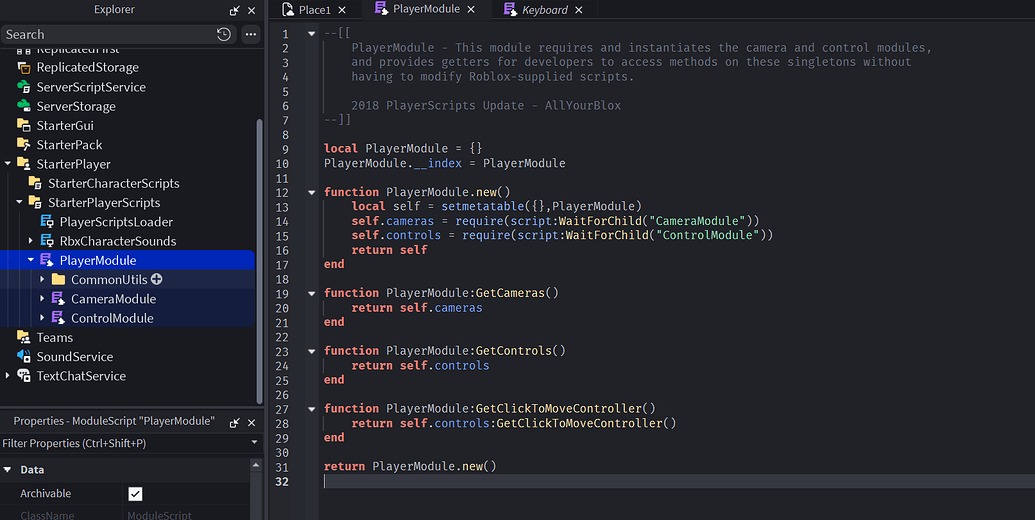1035x520 pixels.
Task: Pop out the Explorer panel
Action: tap(234, 11)
